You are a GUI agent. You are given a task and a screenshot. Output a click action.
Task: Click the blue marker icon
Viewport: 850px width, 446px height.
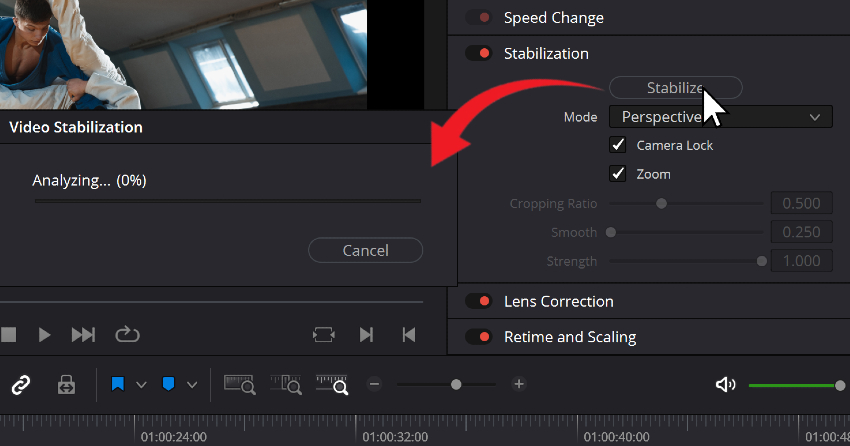click(169, 384)
